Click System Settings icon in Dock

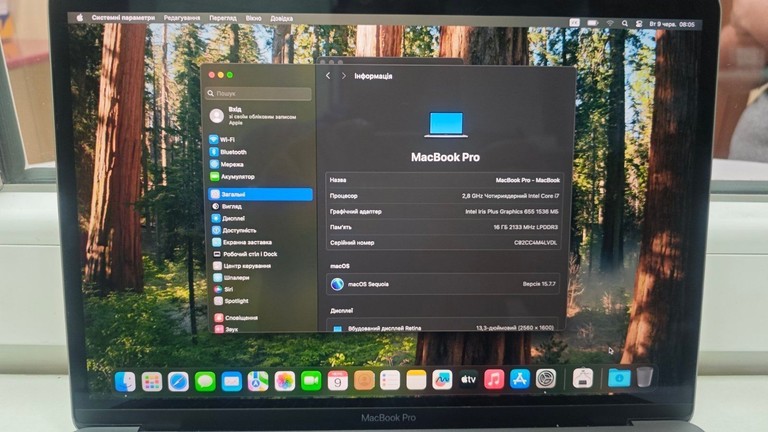point(546,379)
